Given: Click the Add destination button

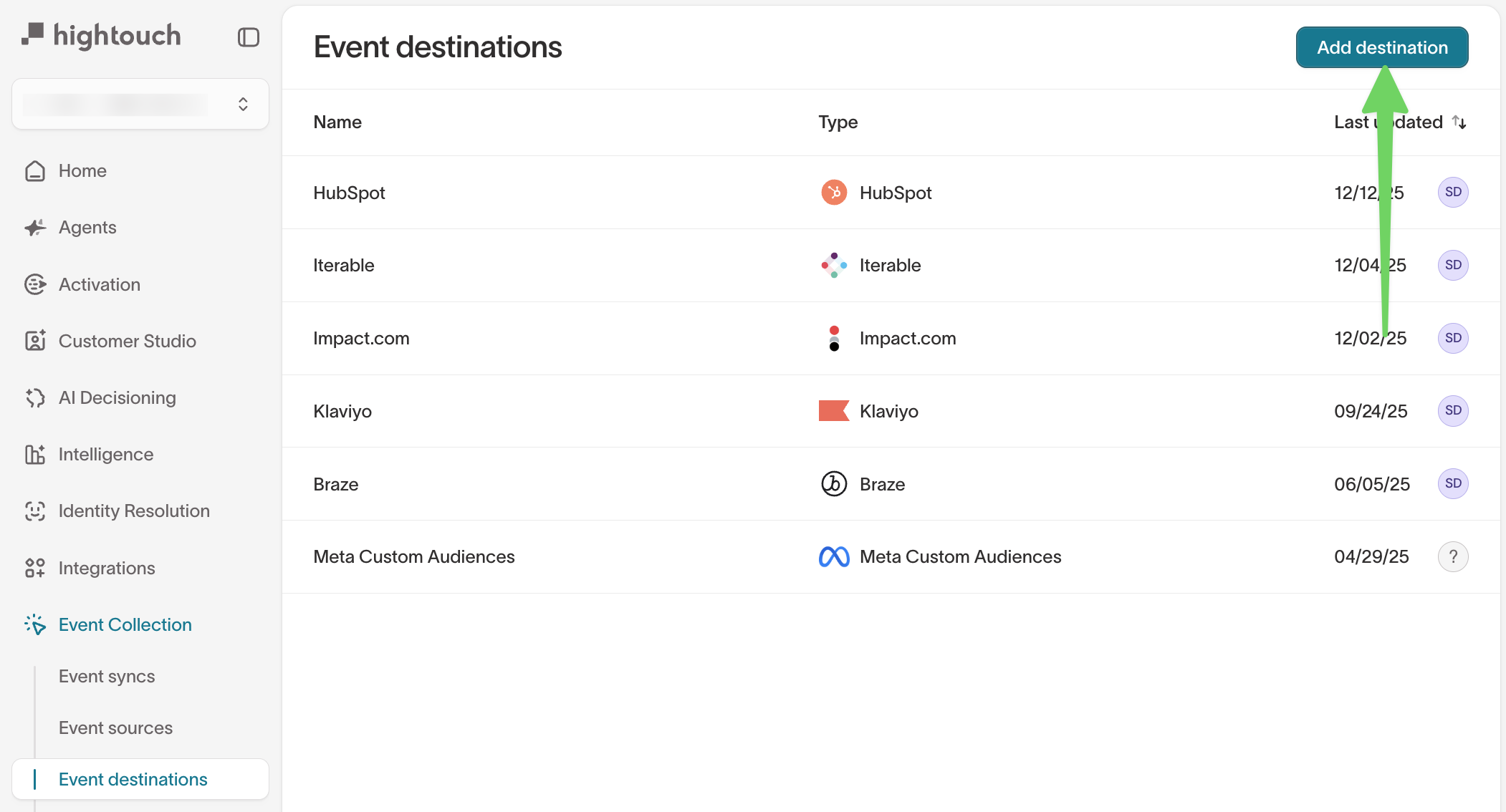Looking at the screenshot, I should [x=1381, y=47].
